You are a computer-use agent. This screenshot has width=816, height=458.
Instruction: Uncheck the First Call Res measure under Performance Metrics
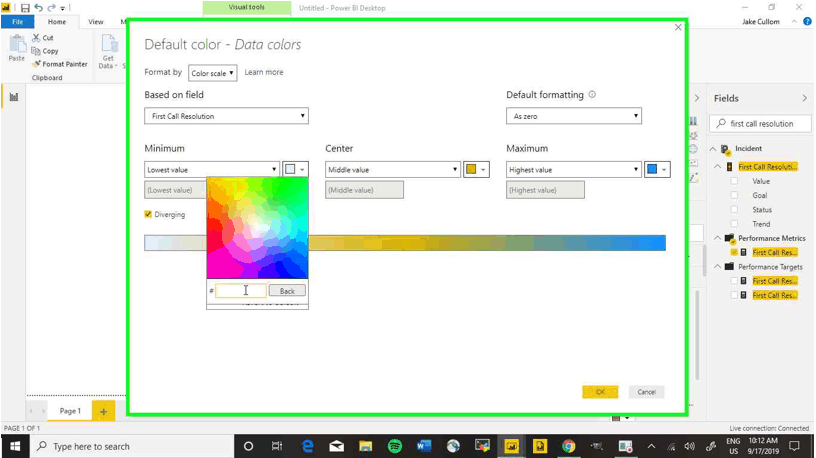coord(734,252)
